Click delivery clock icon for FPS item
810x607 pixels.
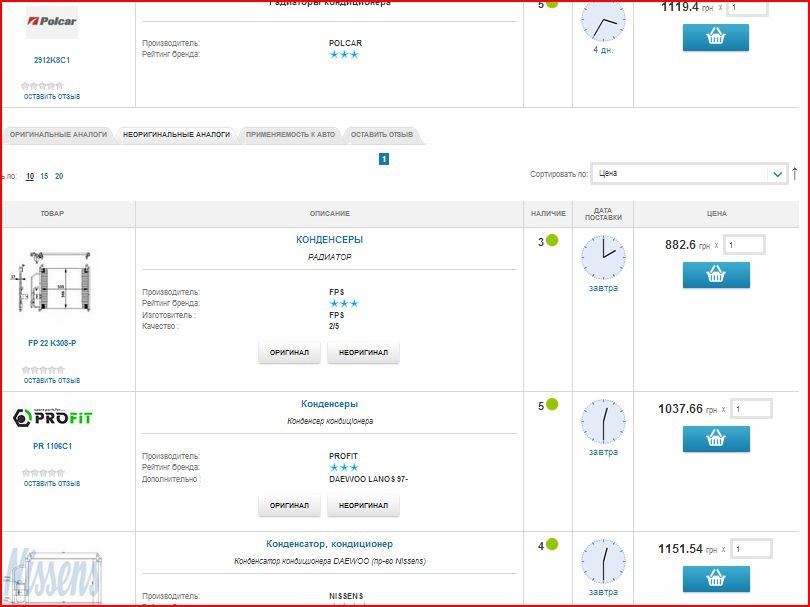coord(603,257)
